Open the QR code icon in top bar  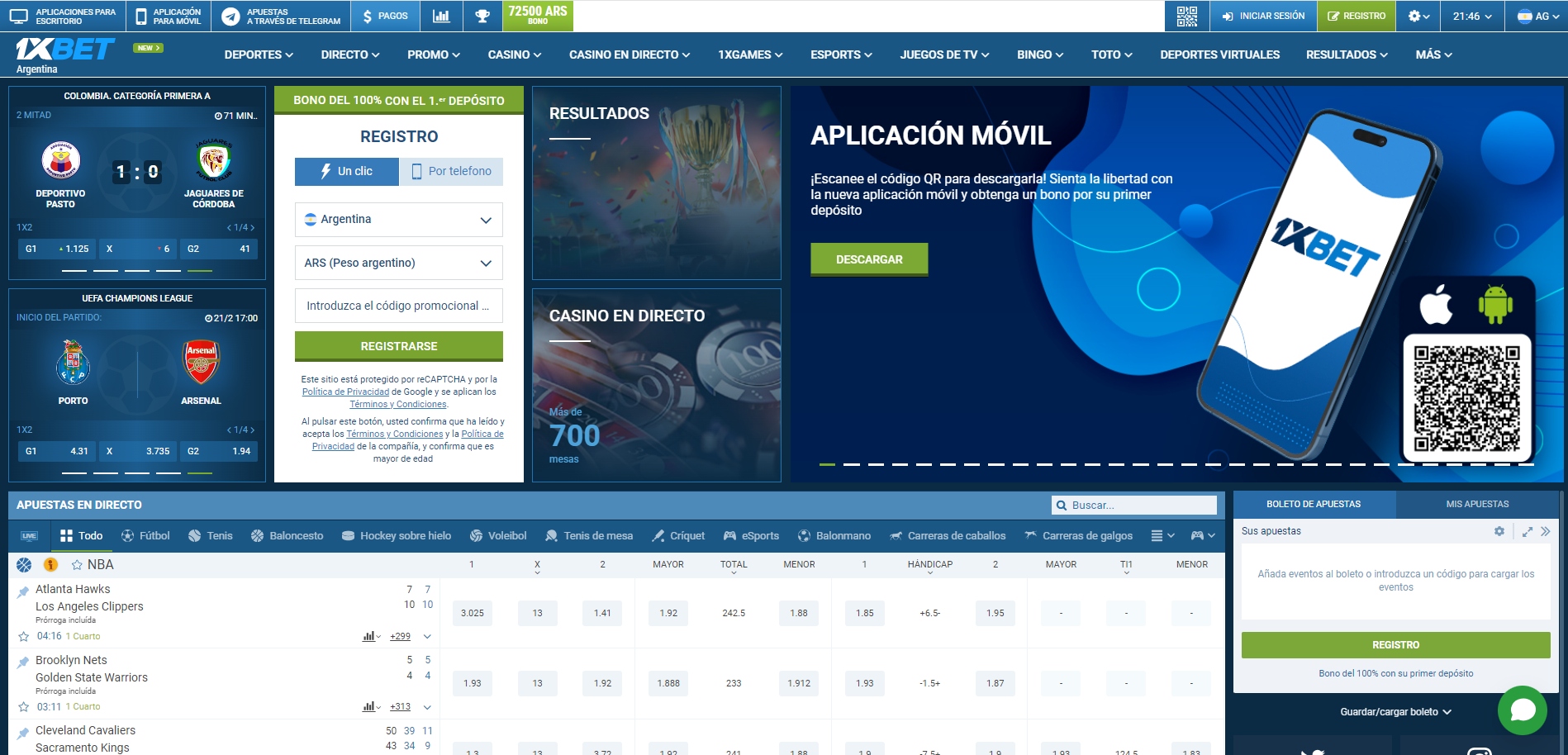tap(1186, 16)
